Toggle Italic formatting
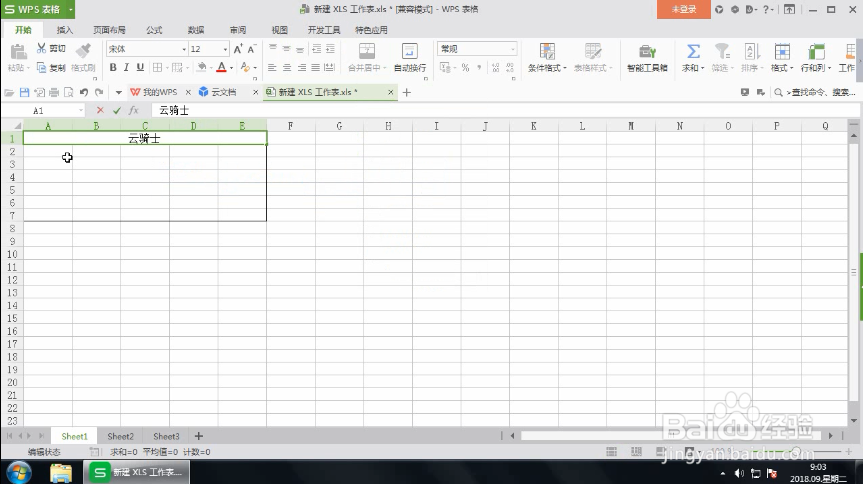 (127, 67)
